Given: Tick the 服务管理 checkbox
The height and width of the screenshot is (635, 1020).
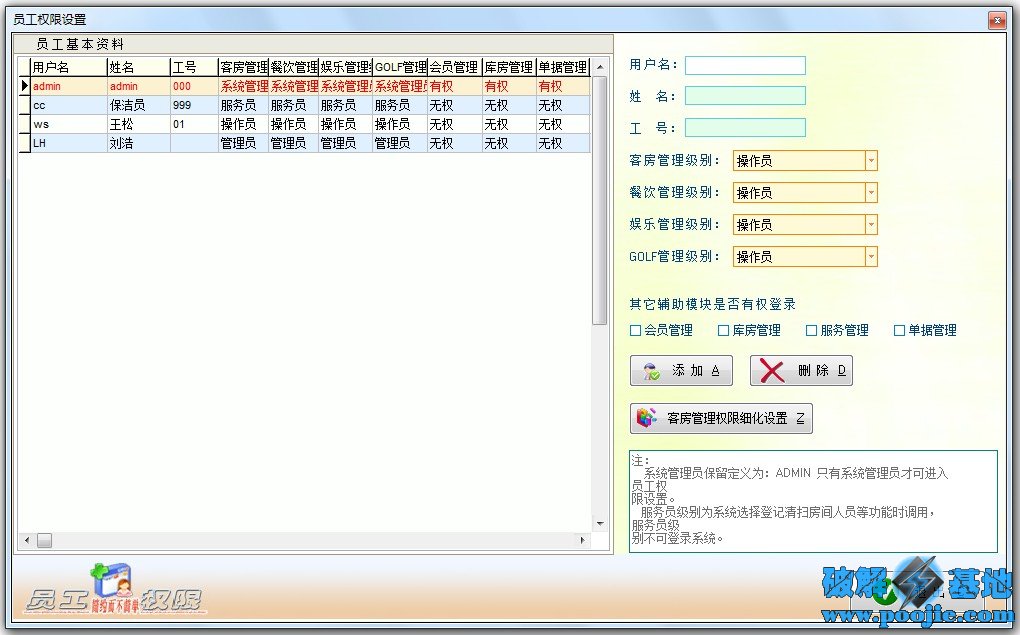Looking at the screenshot, I should (x=811, y=331).
